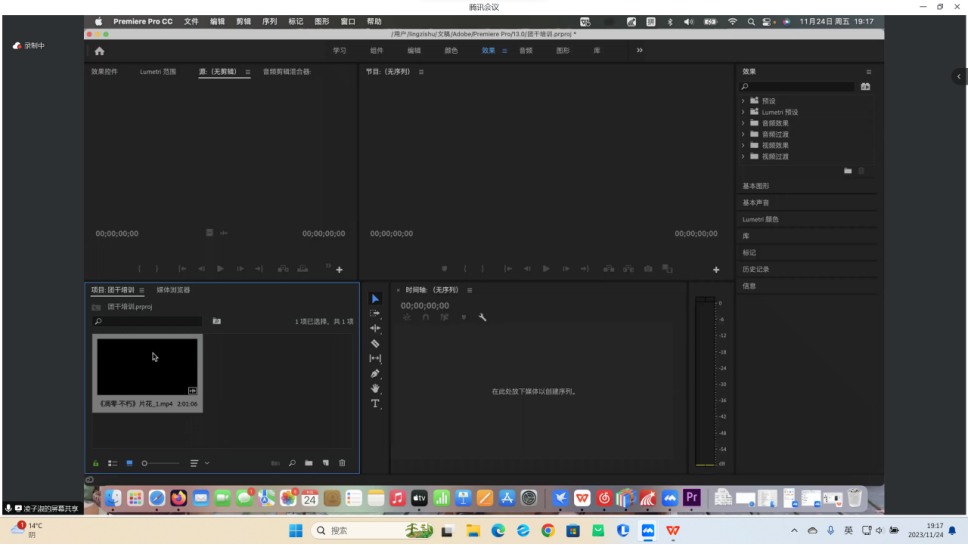Expand the 视频效果 folder

click(x=743, y=145)
